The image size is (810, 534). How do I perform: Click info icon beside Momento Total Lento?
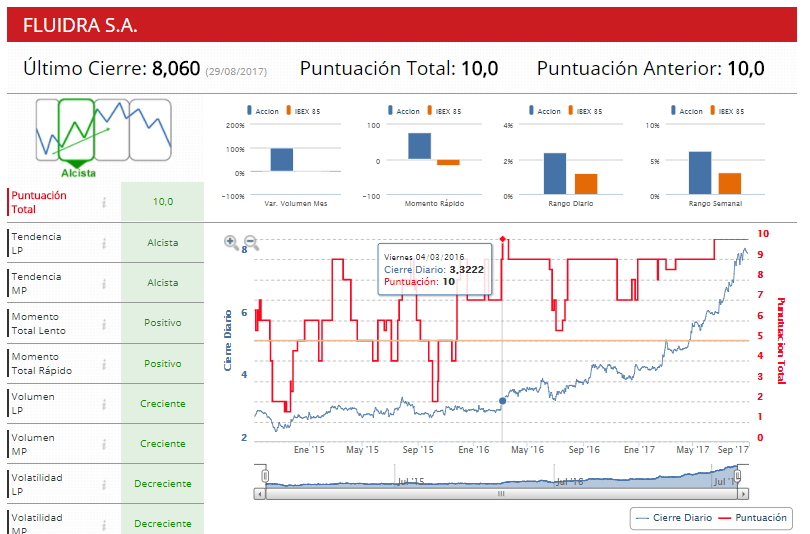point(104,323)
